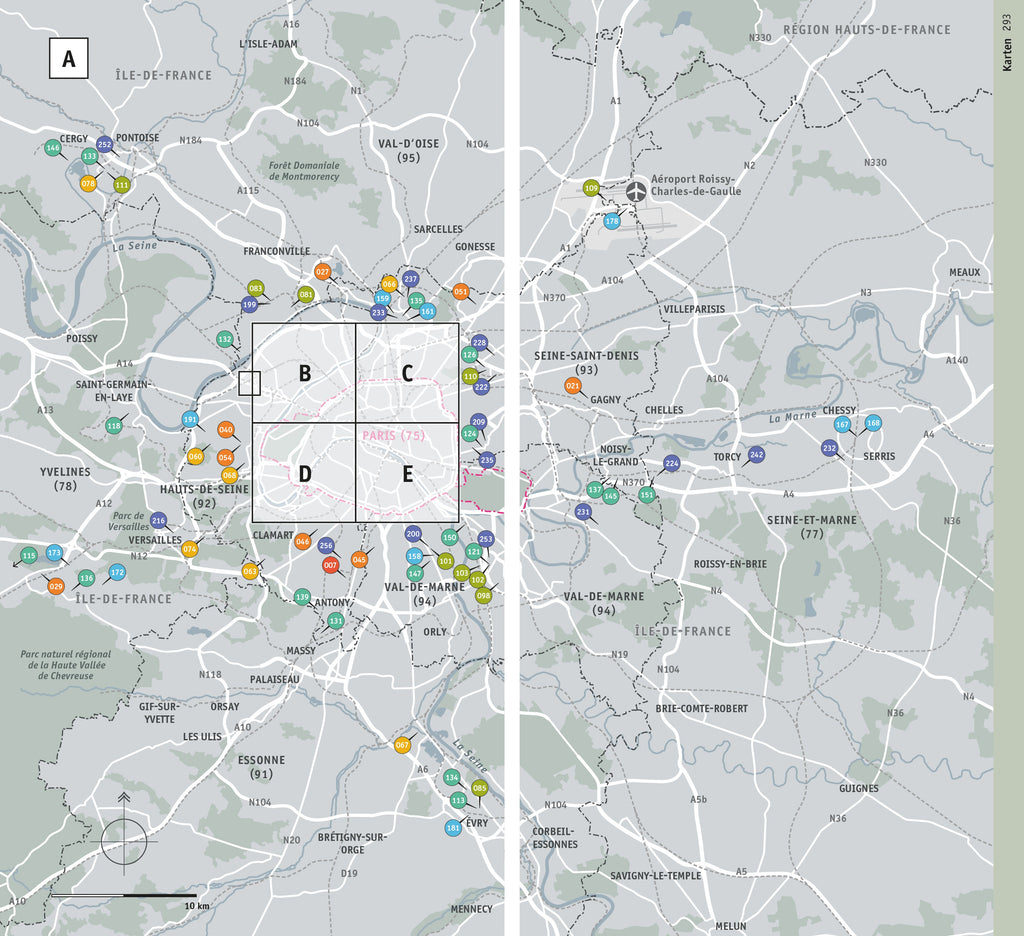Click the orange pin 029 in Yvelines

pos(56,586)
